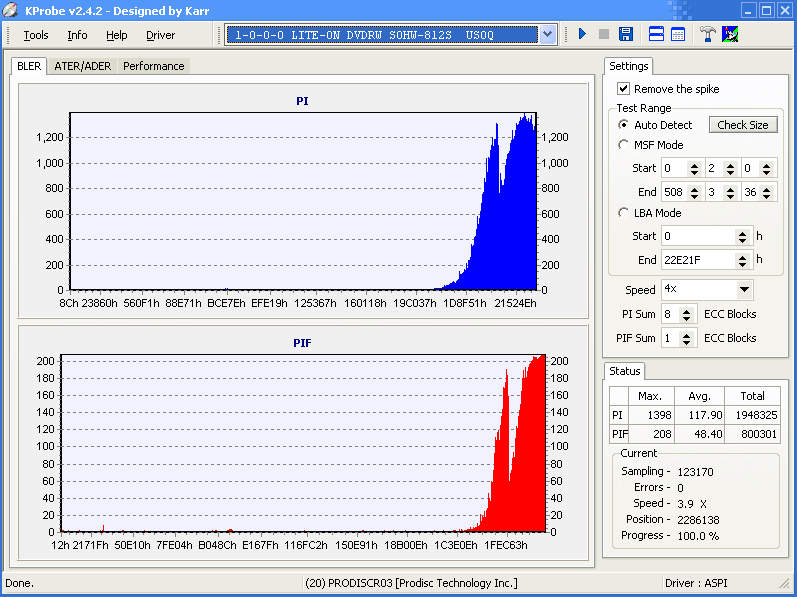Image resolution: width=797 pixels, height=597 pixels.
Task: Select the Status tab
Action: [624, 371]
